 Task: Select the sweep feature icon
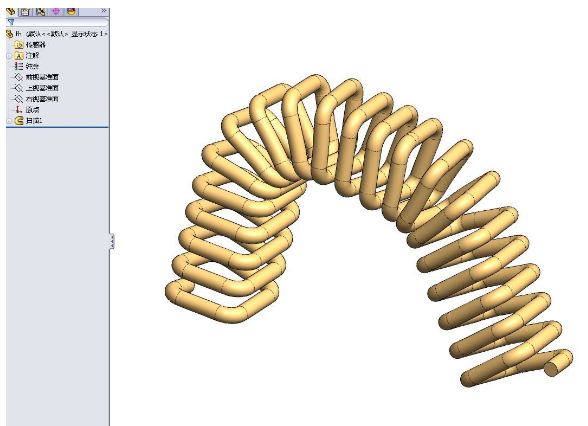click(19, 121)
